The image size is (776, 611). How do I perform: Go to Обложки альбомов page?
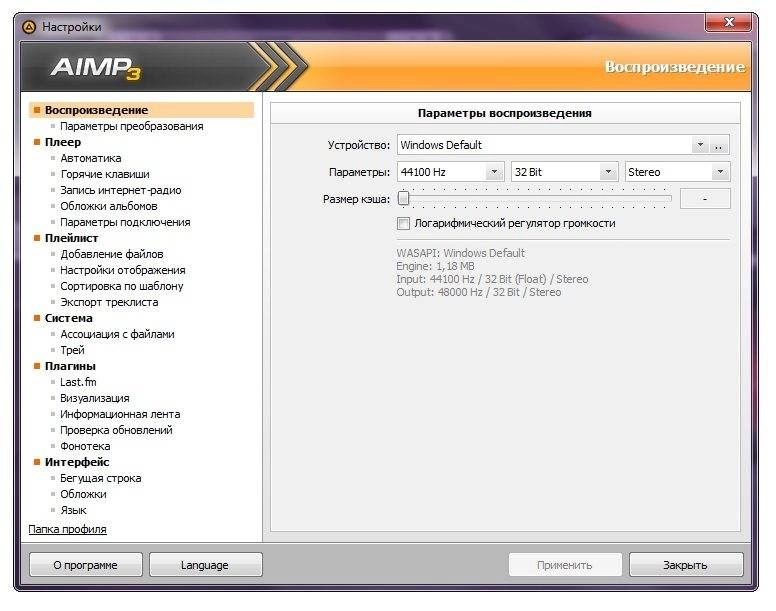pos(109,206)
